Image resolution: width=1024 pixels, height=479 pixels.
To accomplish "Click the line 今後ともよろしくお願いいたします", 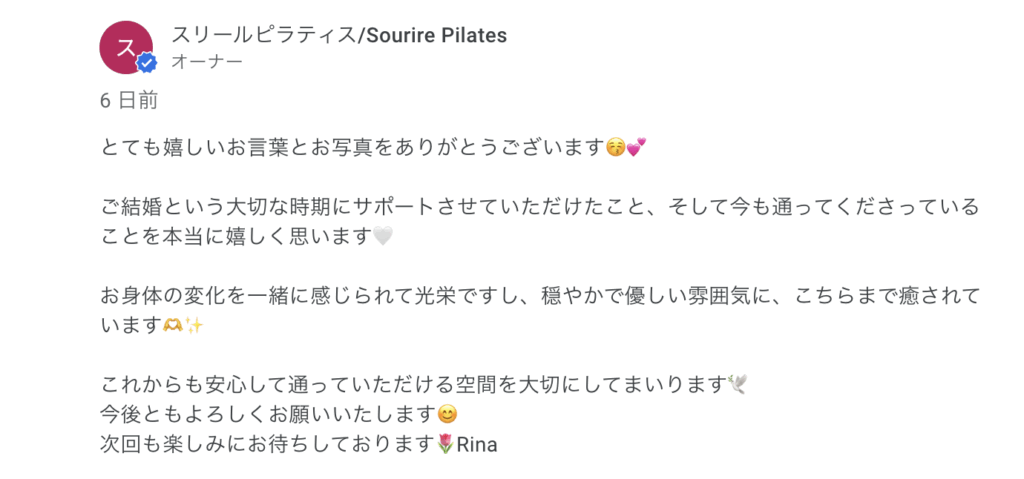I will [x=269, y=413].
